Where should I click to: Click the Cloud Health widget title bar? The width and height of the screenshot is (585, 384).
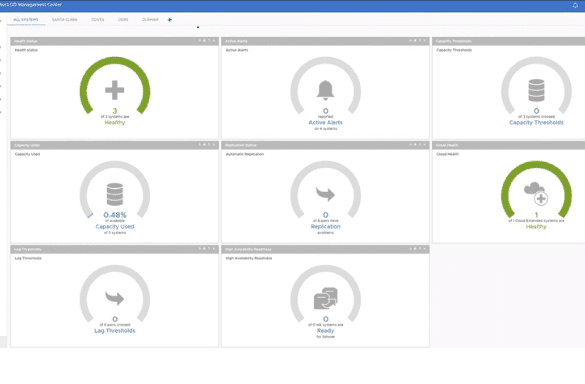tap(509, 145)
